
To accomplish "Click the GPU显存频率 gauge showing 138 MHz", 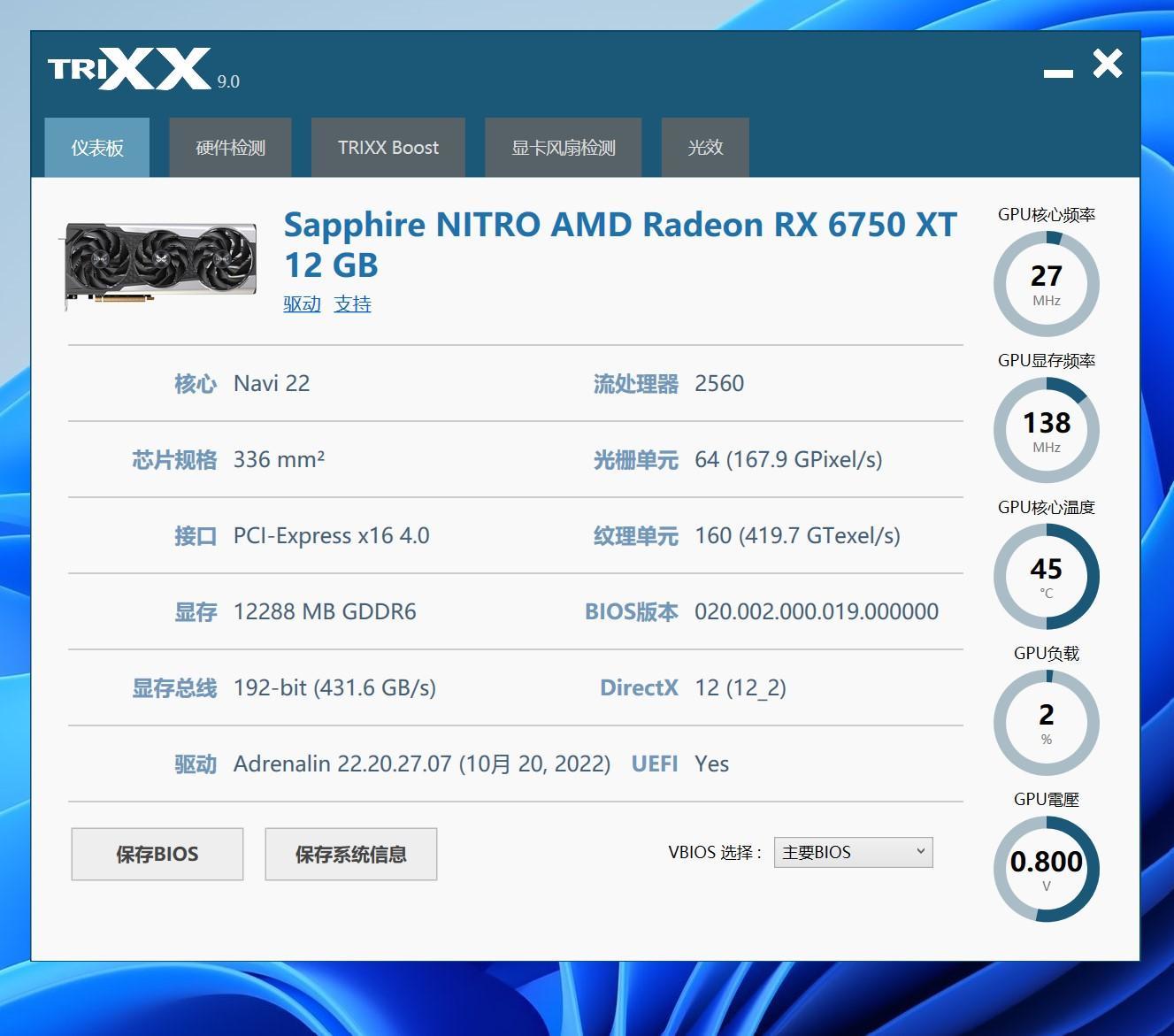I will click(x=1047, y=431).
